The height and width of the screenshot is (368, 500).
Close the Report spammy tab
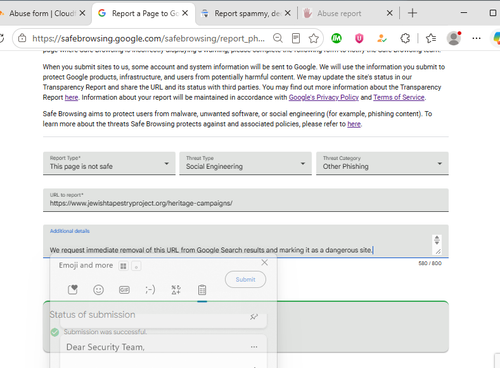pos(288,13)
